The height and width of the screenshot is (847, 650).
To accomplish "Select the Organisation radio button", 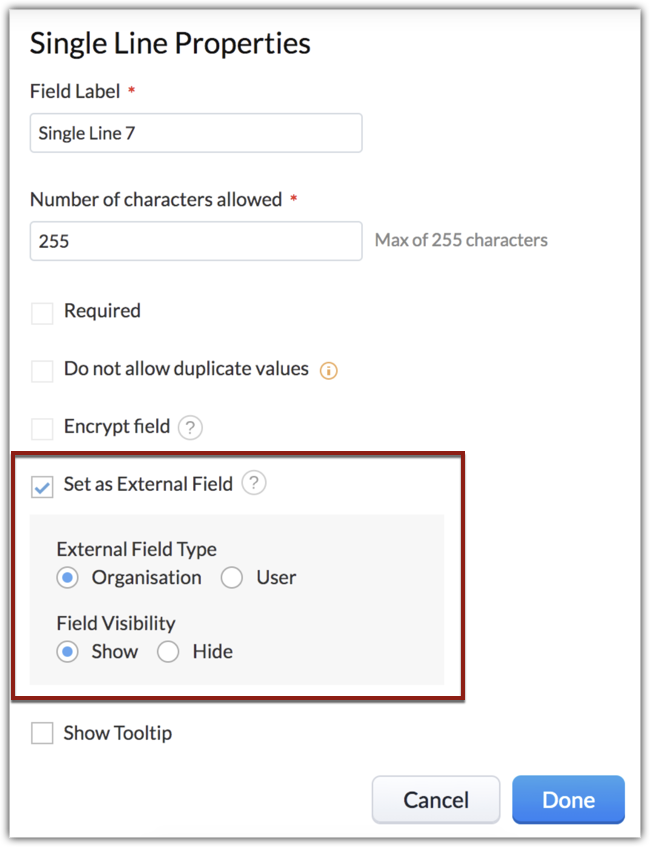I will (67, 578).
